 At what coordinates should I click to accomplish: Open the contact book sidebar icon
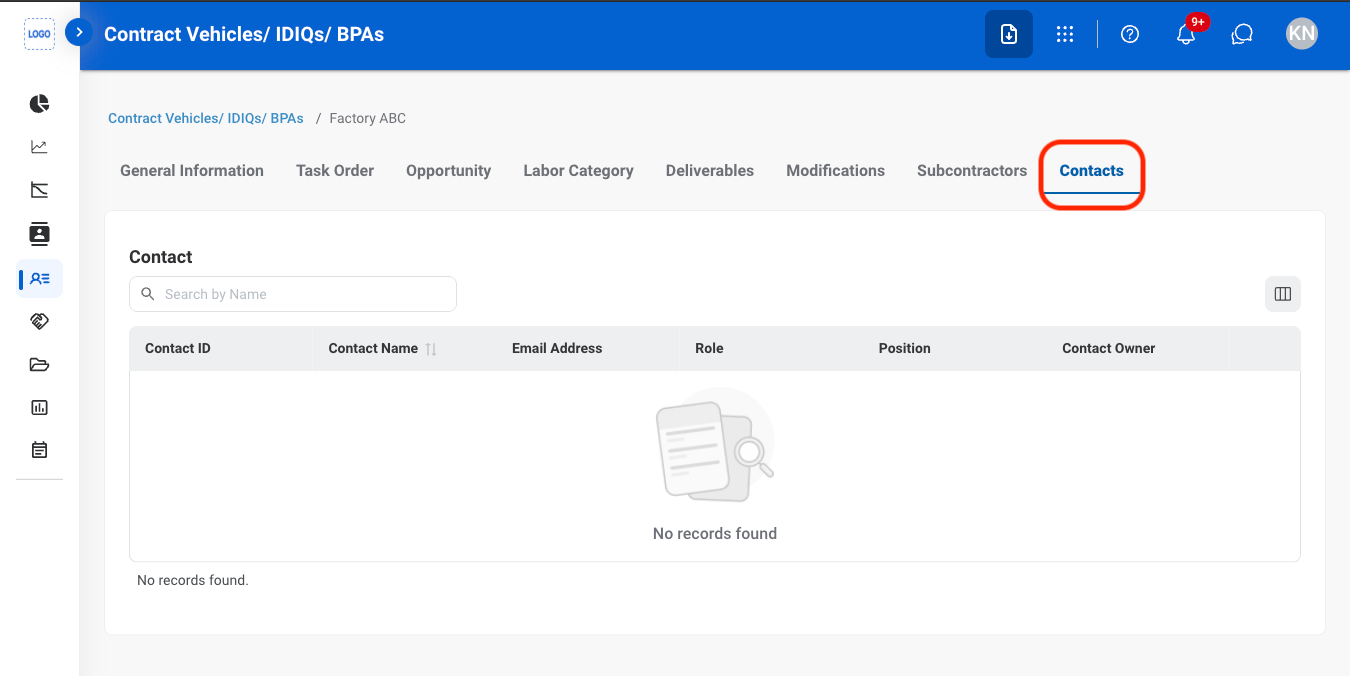tap(39, 234)
